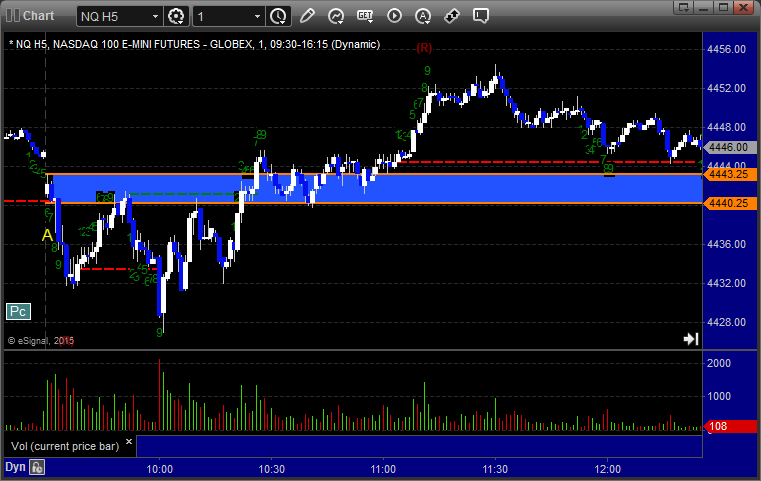Click the 4436.00 price axis label
This screenshot has width=761, height=481.
pyautogui.click(x=727, y=244)
